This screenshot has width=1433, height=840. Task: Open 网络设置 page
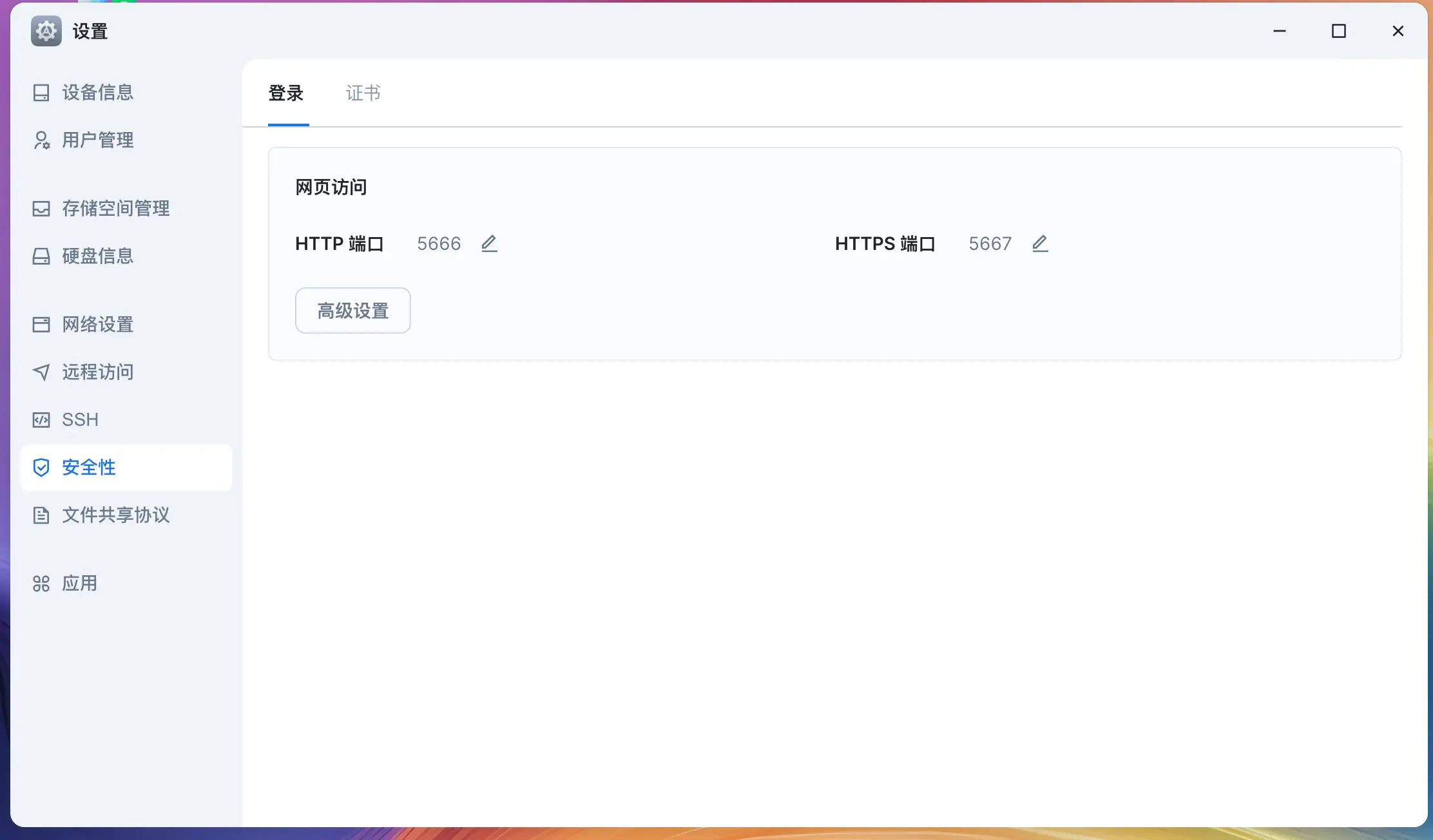(126, 325)
